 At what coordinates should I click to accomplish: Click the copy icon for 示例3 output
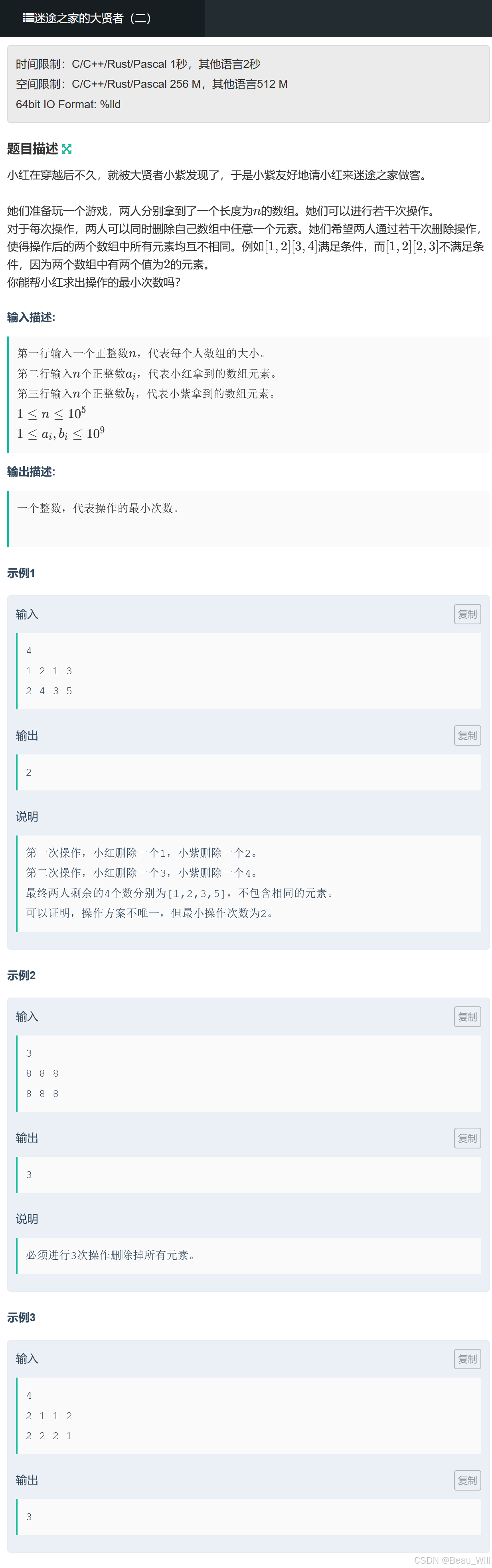point(467,1480)
